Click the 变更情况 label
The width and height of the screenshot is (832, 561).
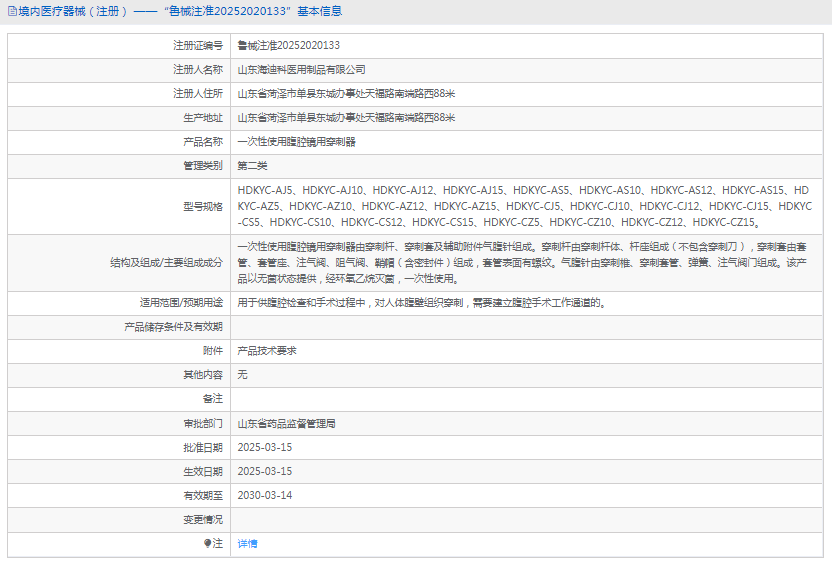coord(203,520)
